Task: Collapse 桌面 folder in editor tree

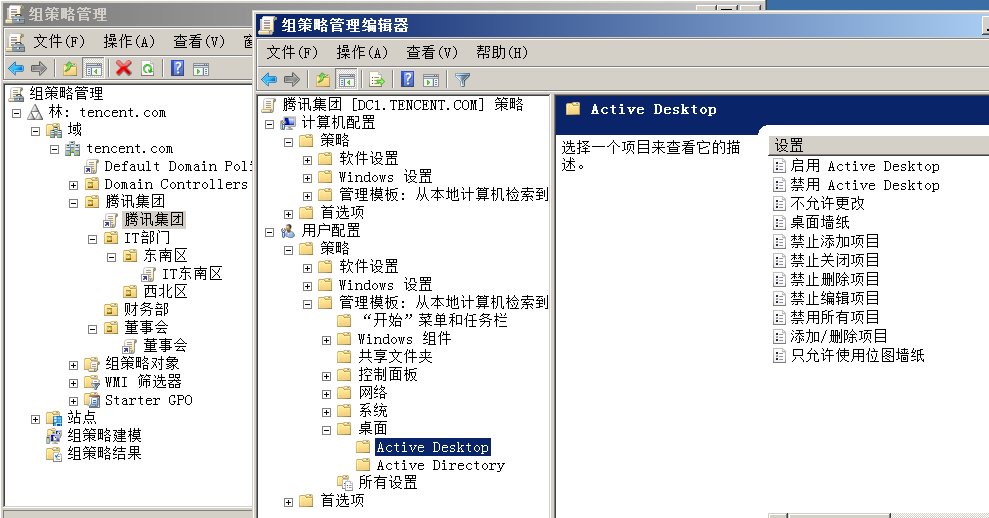Action: click(326, 430)
